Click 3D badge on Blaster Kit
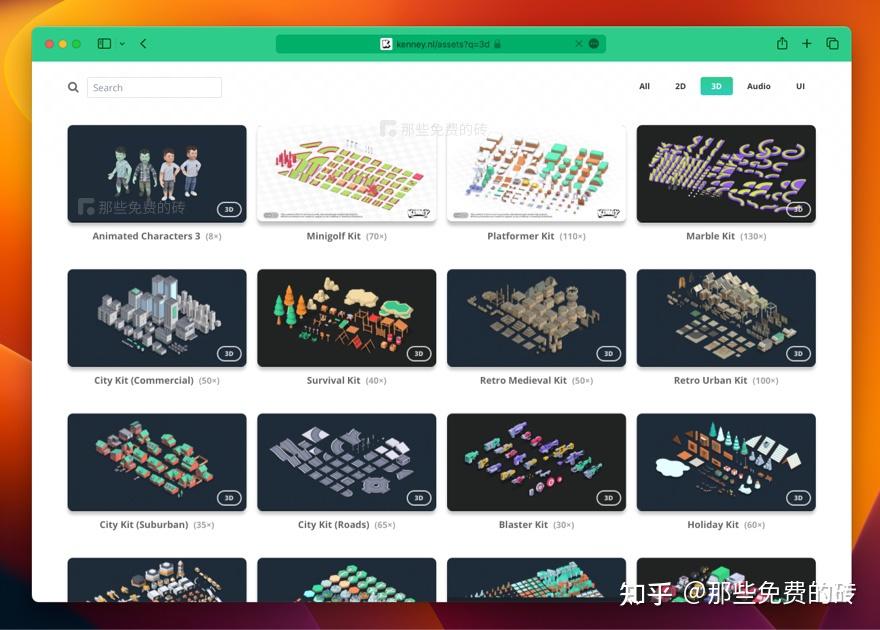Viewport: 880px width, 630px height. (x=608, y=498)
